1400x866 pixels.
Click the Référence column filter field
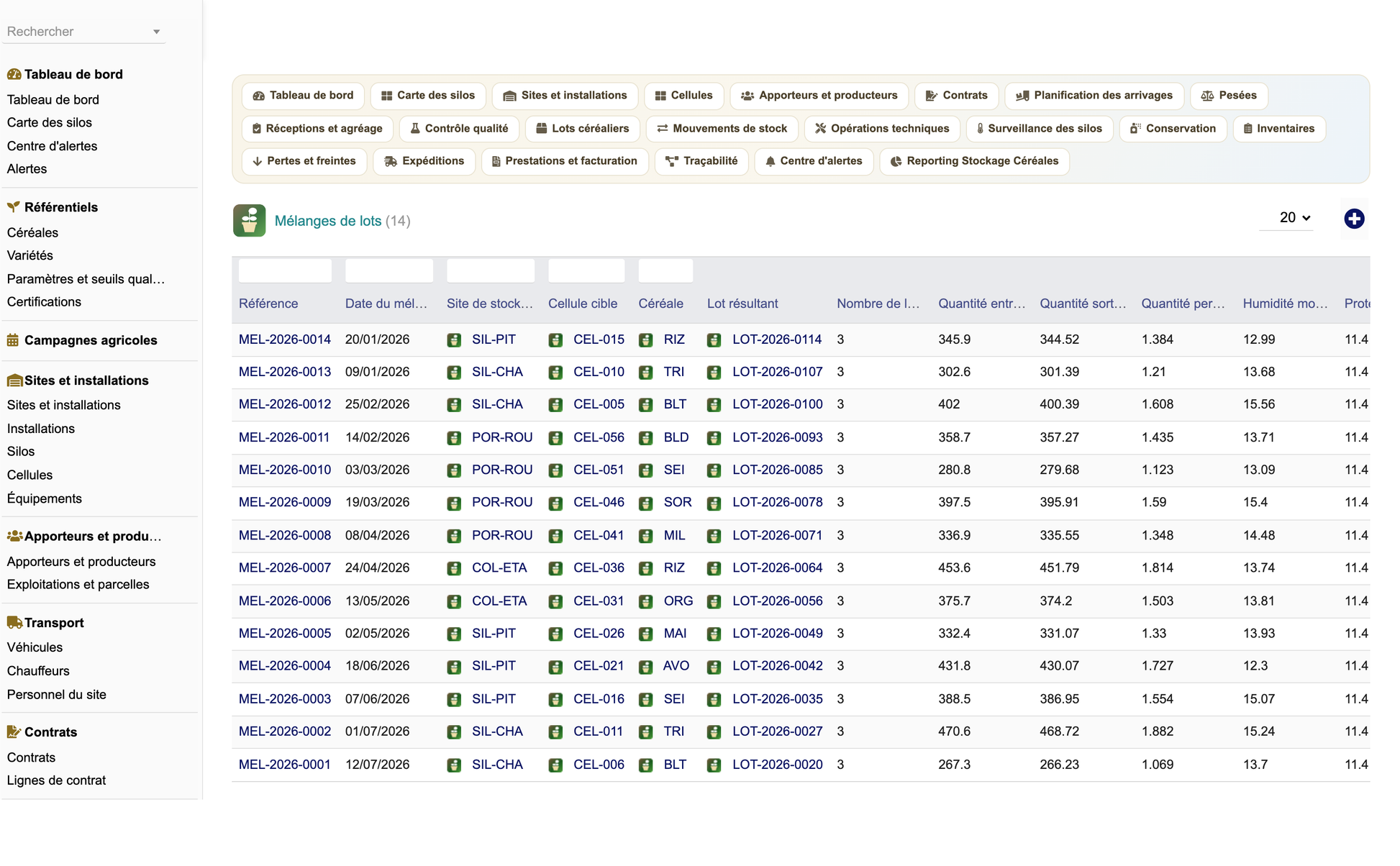(x=285, y=270)
